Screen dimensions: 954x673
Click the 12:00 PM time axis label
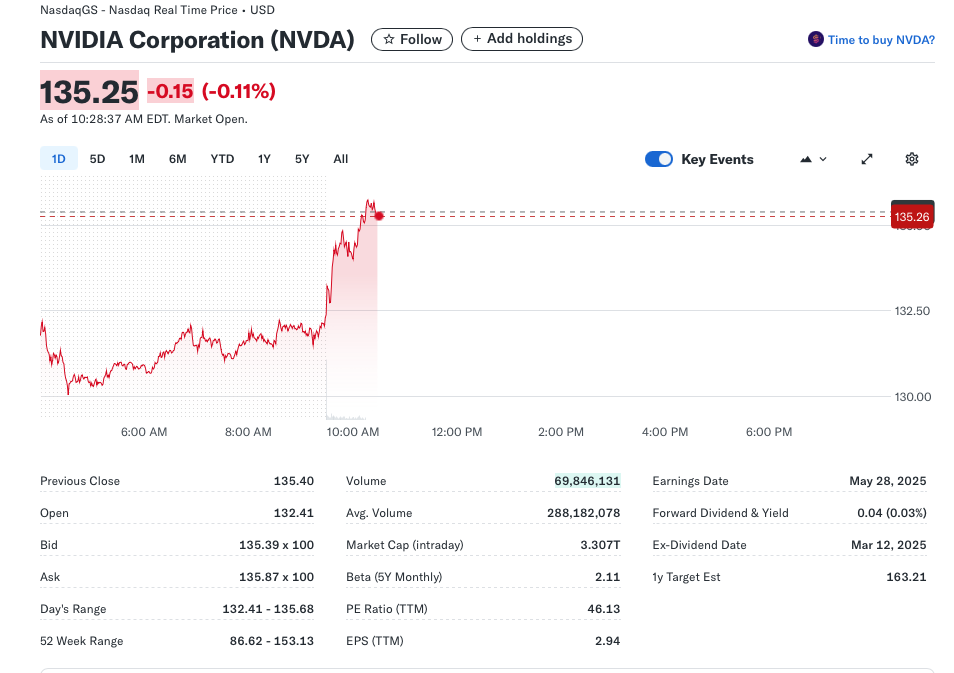click(457, 432)
